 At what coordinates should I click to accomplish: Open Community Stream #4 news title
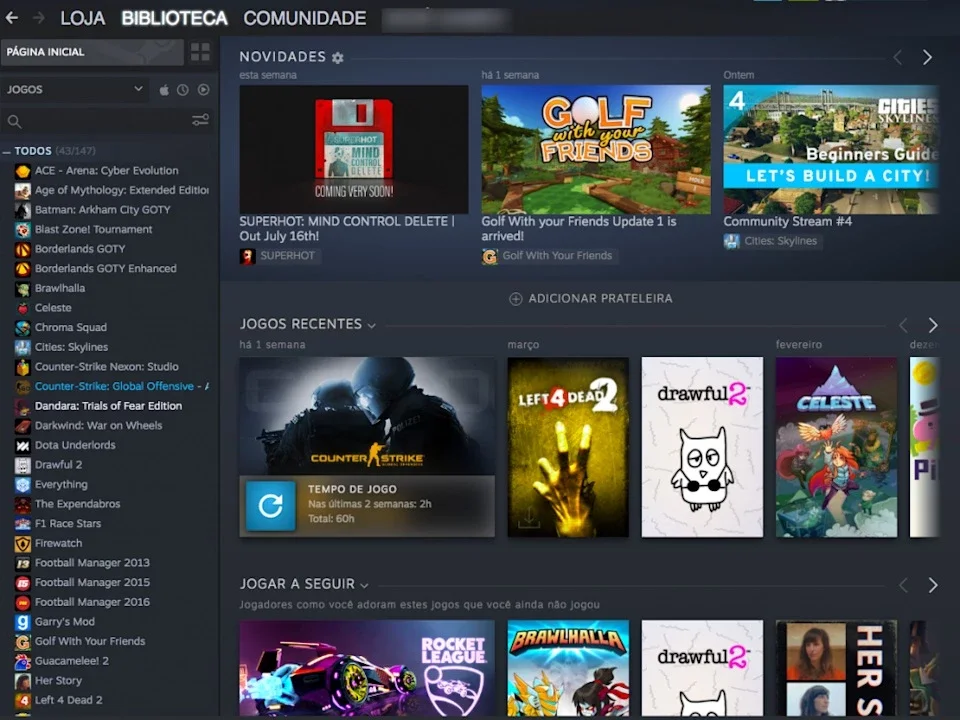787,222
